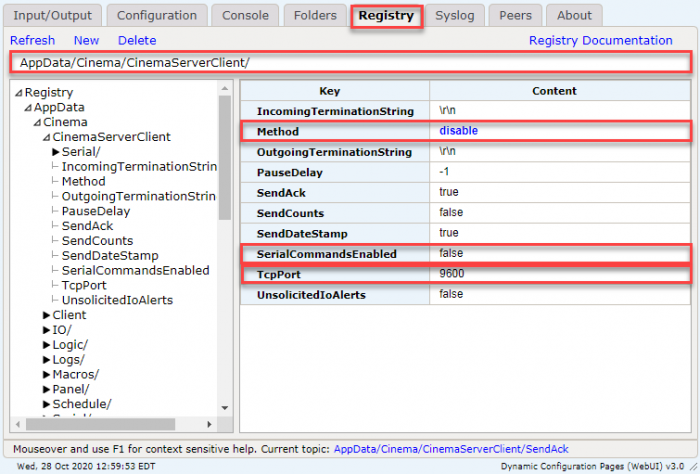Collapse the CinemaServerClient node arrow
The width and height of the screenshot is (700, 474).
pyautogui.click(x=47, y=137)
